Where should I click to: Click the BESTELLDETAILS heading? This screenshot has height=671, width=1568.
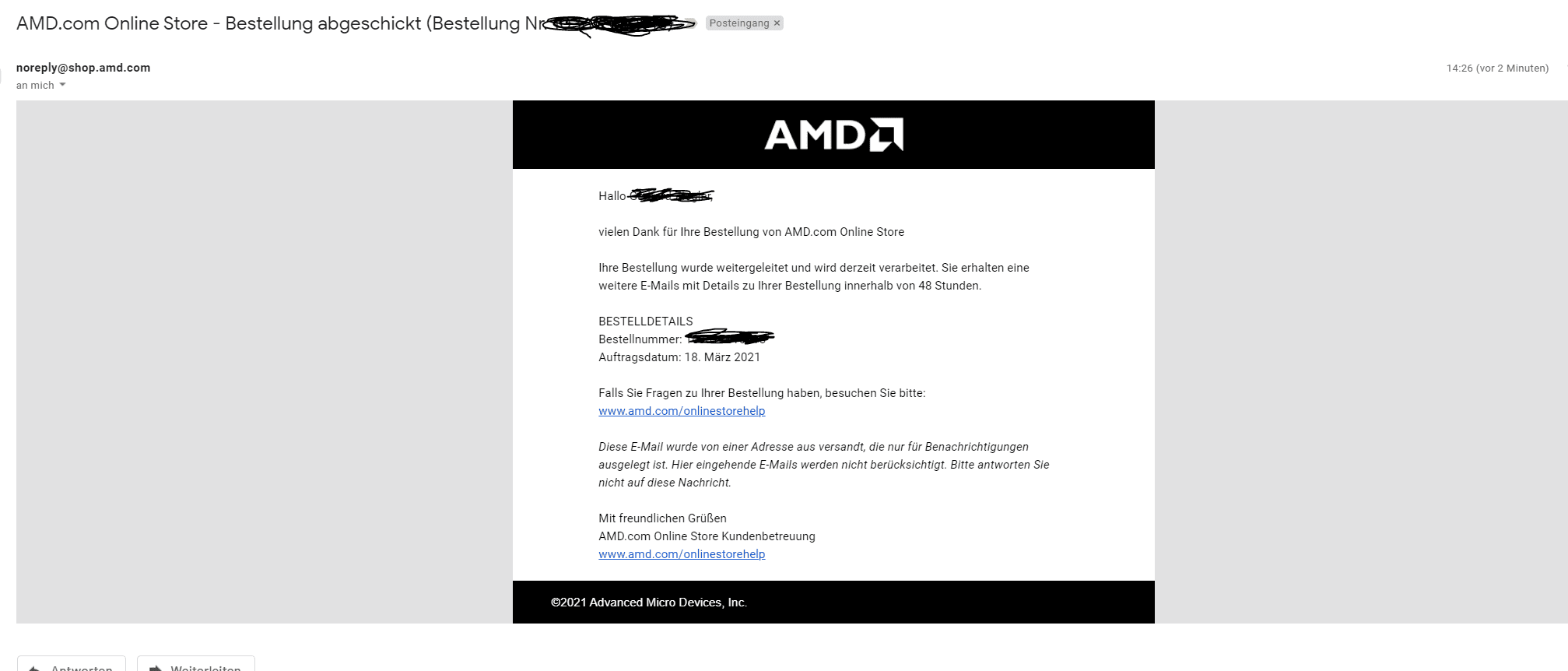645,321
